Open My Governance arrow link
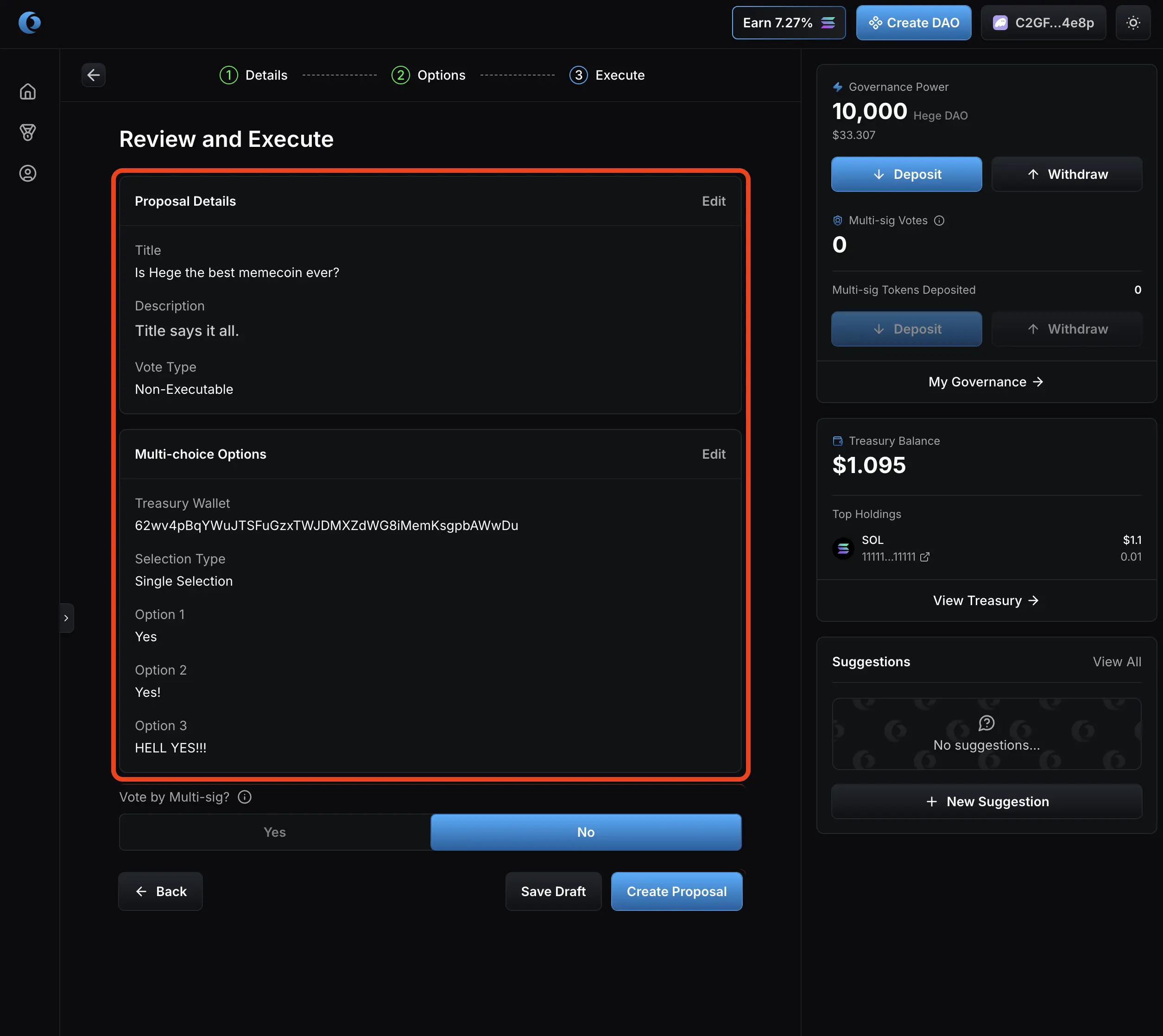1163x1036 pixels. point(986,382)
